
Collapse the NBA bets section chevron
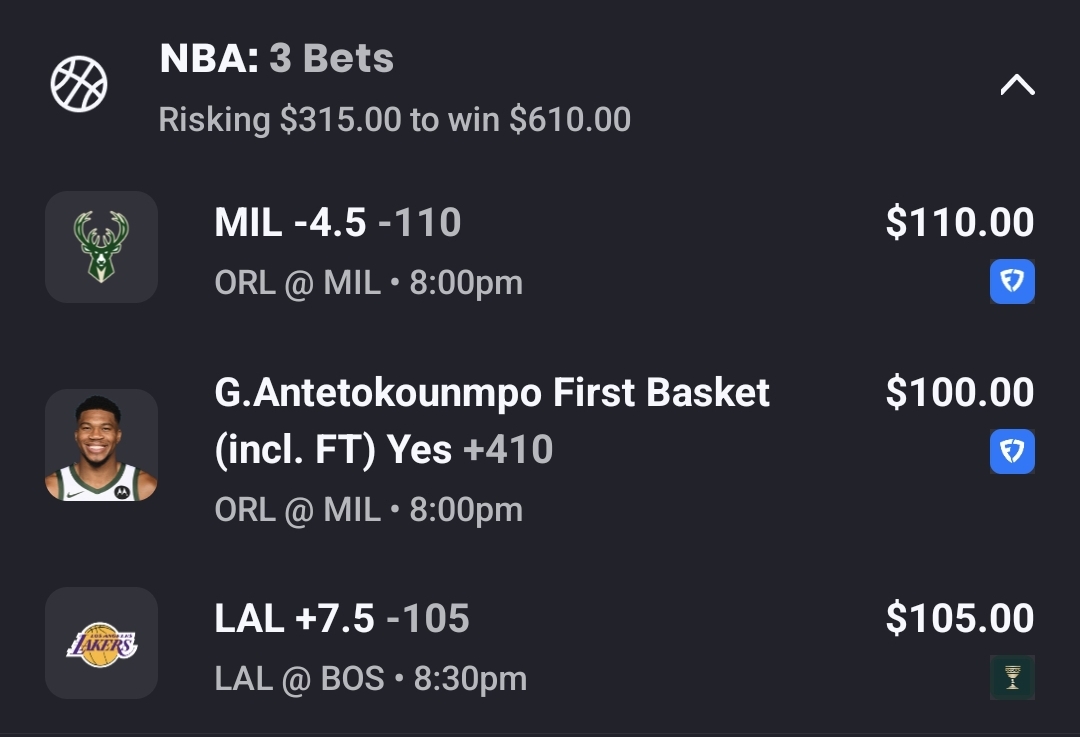coord(1017,85)
